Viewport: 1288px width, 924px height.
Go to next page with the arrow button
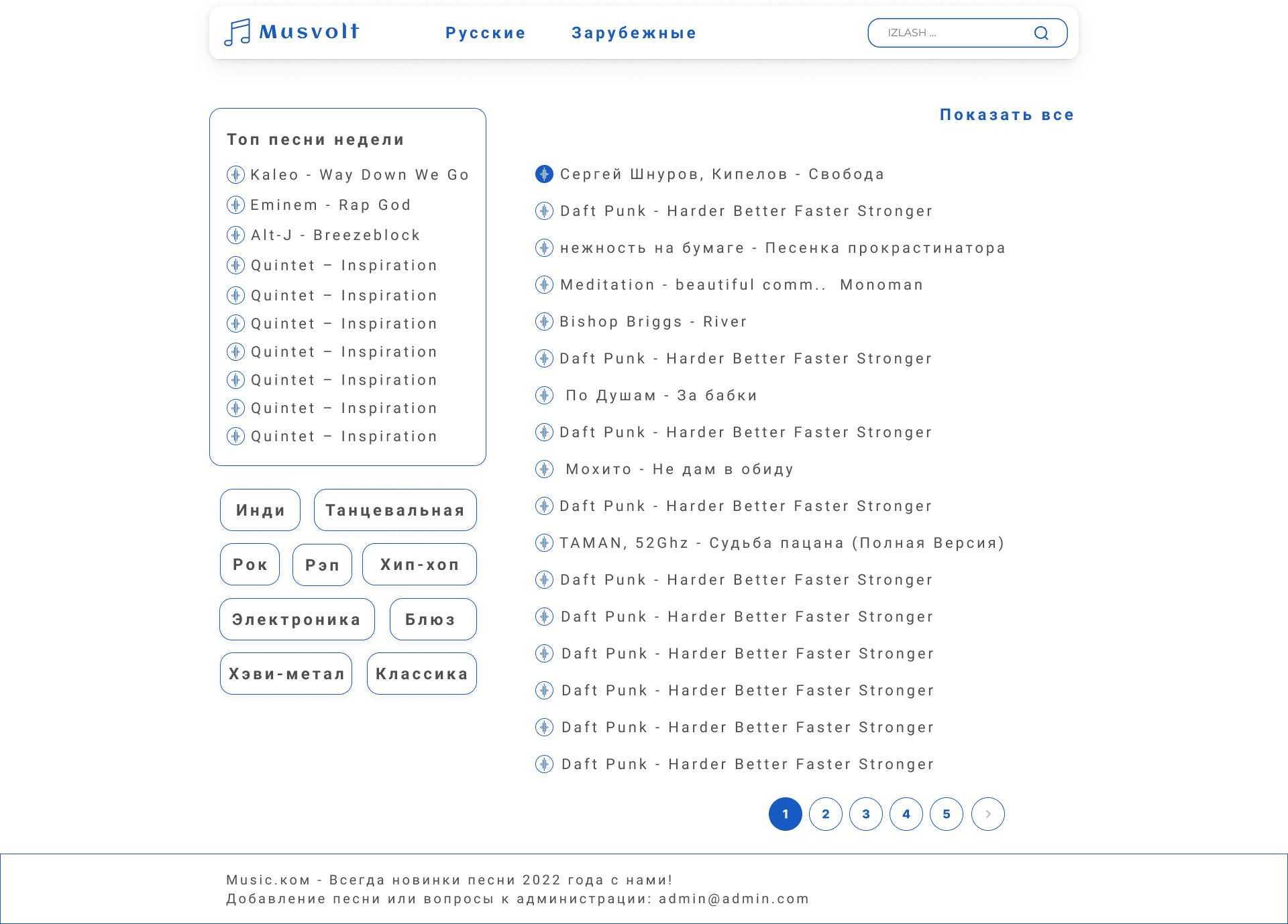(987, 814)
